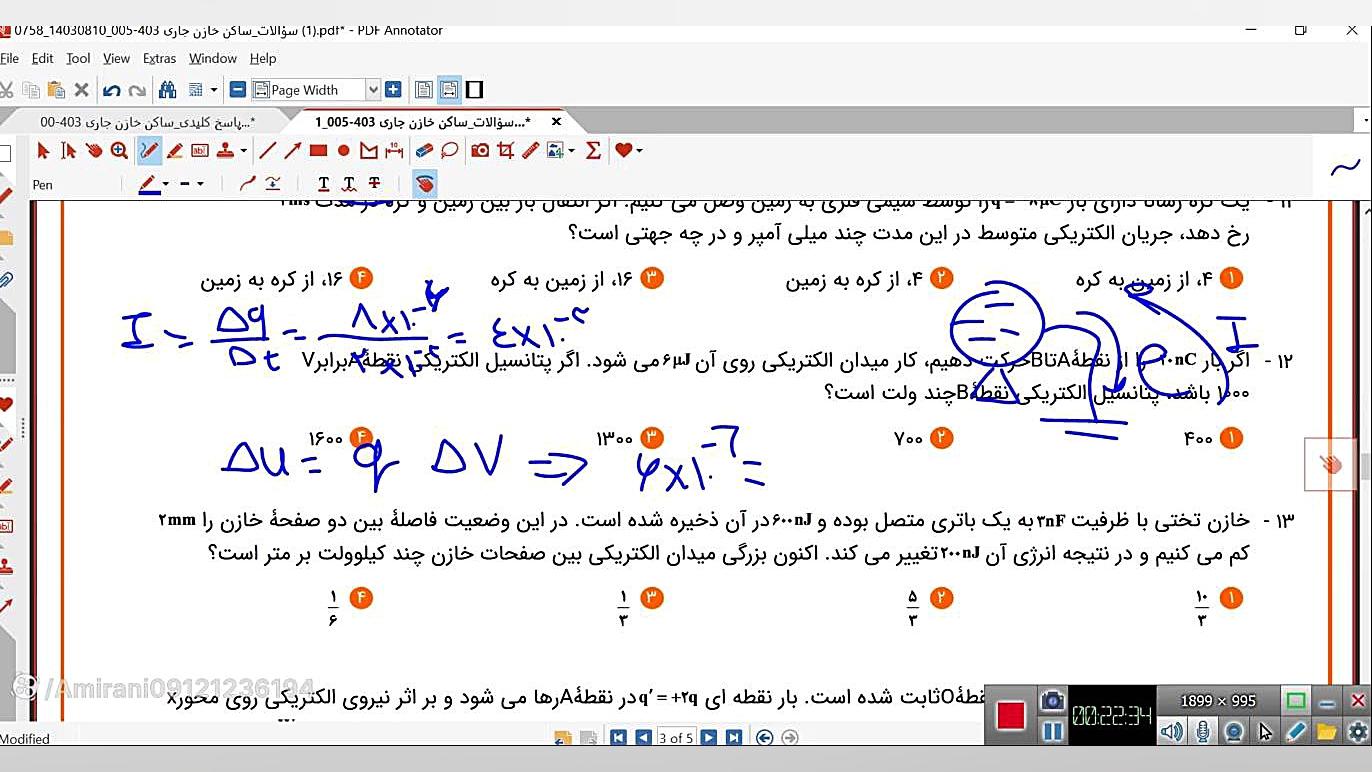Image resolution: width=1372 pixels, height=772 pixels.
Task: Choose the Marker highlighter tool
Action: [174, 151]
